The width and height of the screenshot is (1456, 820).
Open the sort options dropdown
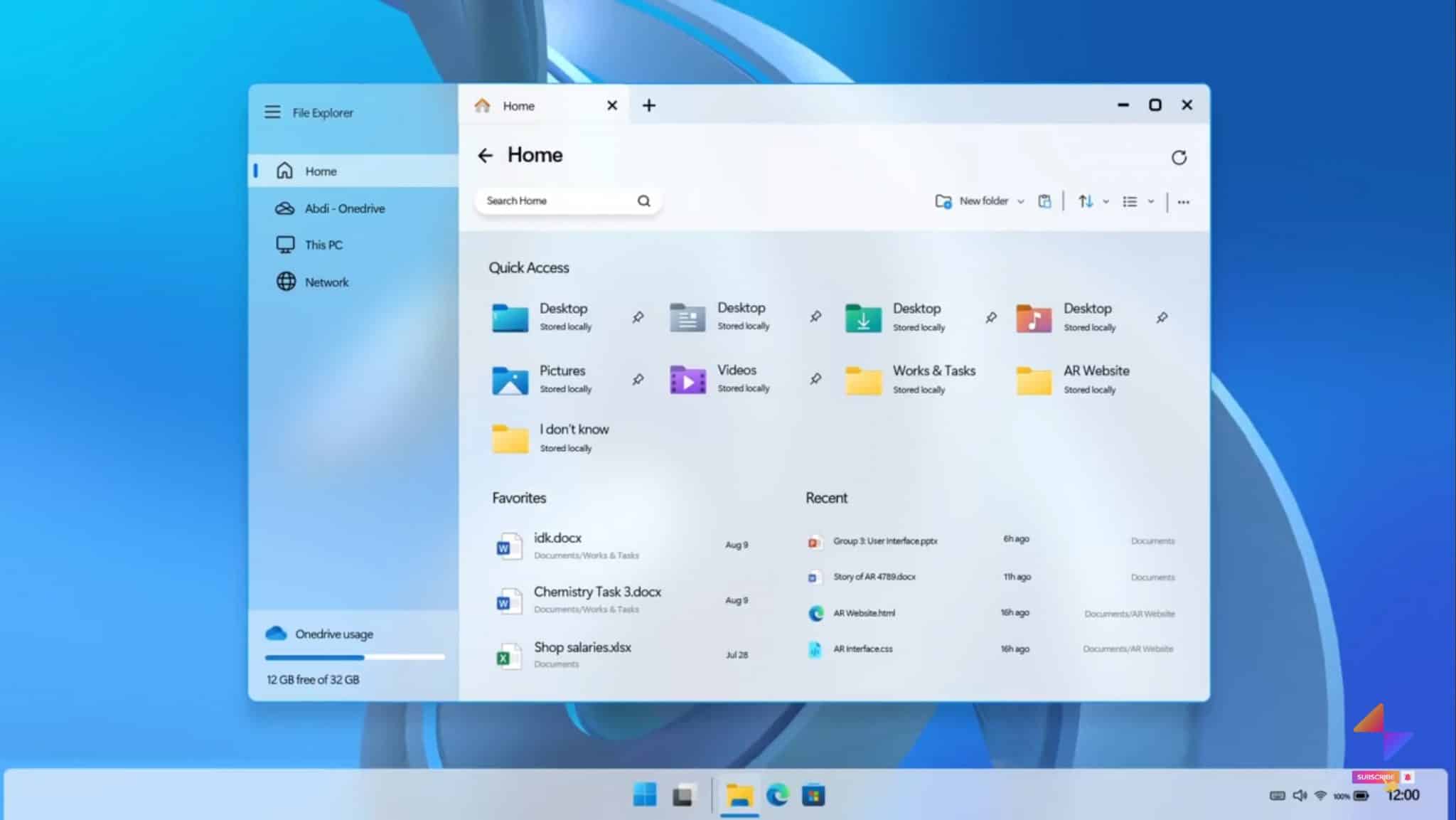coord(1105,201)
